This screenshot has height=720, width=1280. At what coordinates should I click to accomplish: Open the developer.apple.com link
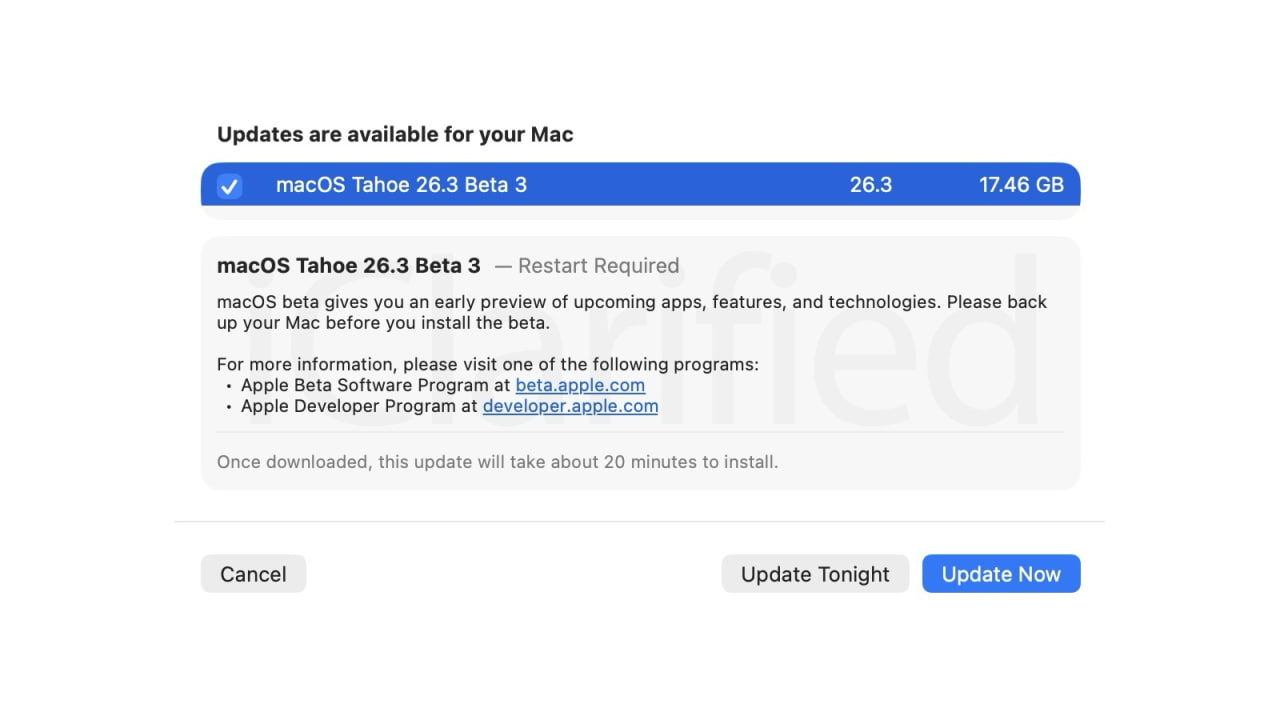click(570, 406)
